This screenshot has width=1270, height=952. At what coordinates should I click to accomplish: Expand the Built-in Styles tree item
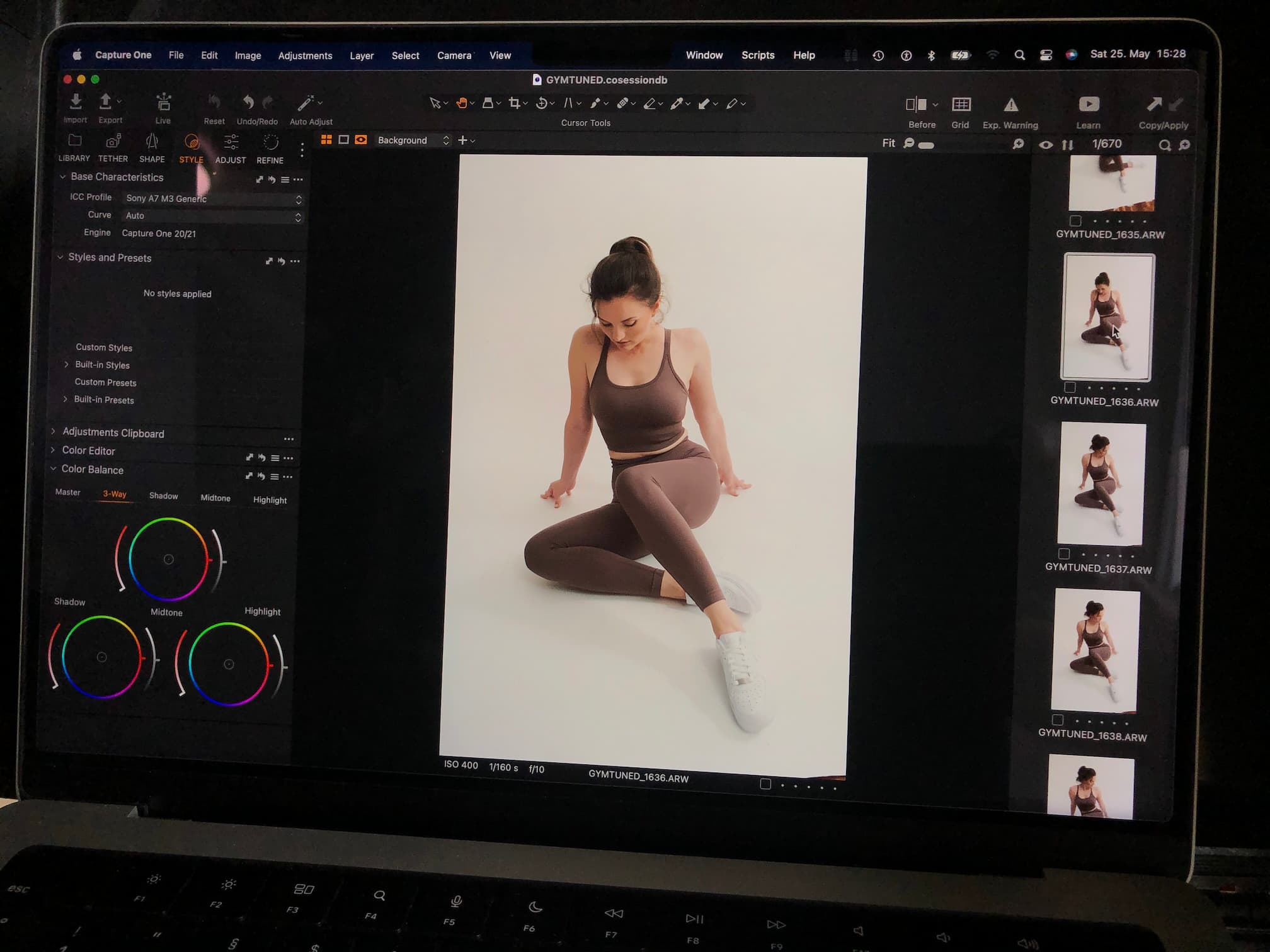(66, 365)
